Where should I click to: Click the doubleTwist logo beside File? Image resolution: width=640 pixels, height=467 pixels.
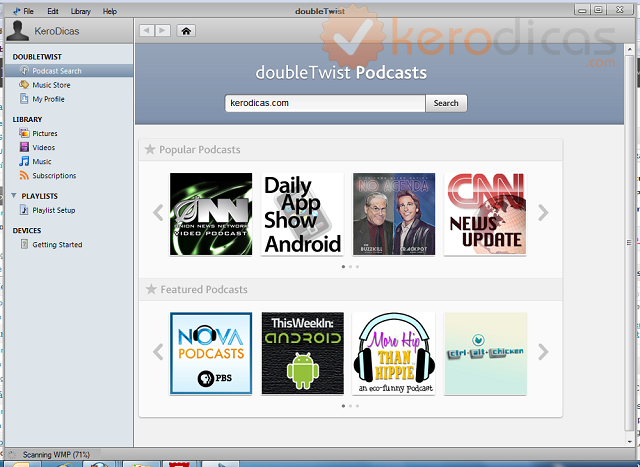point(17,11)
